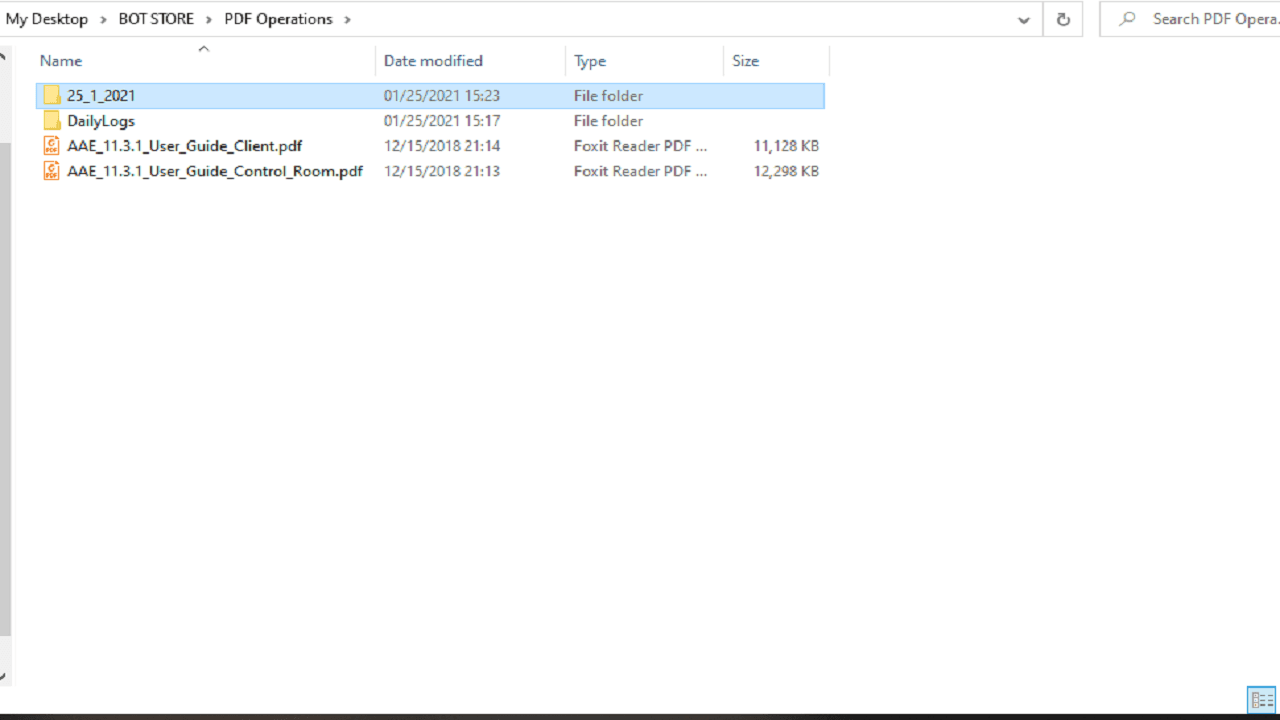This screenshot has width=1280, height=720.
Task: Click the Search PDF Operations box
Action: pos(1190,19)
